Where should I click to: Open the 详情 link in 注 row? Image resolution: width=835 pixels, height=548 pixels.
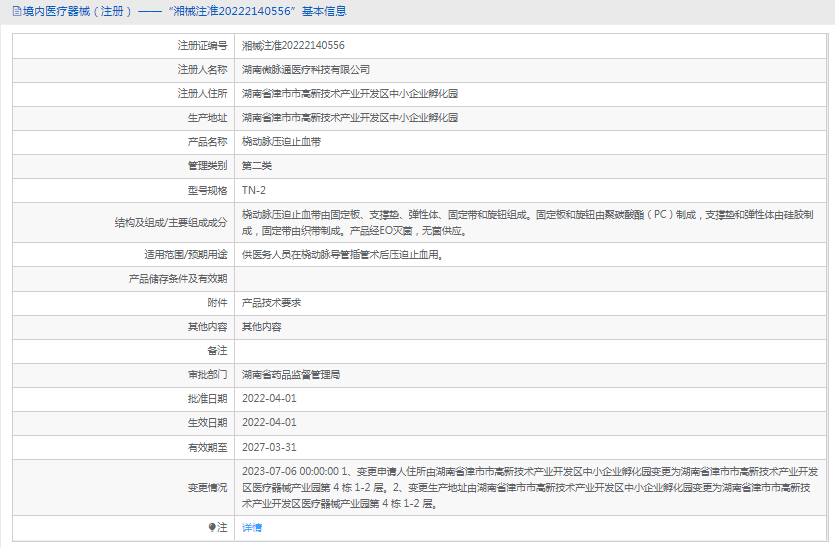coord(252,527)
